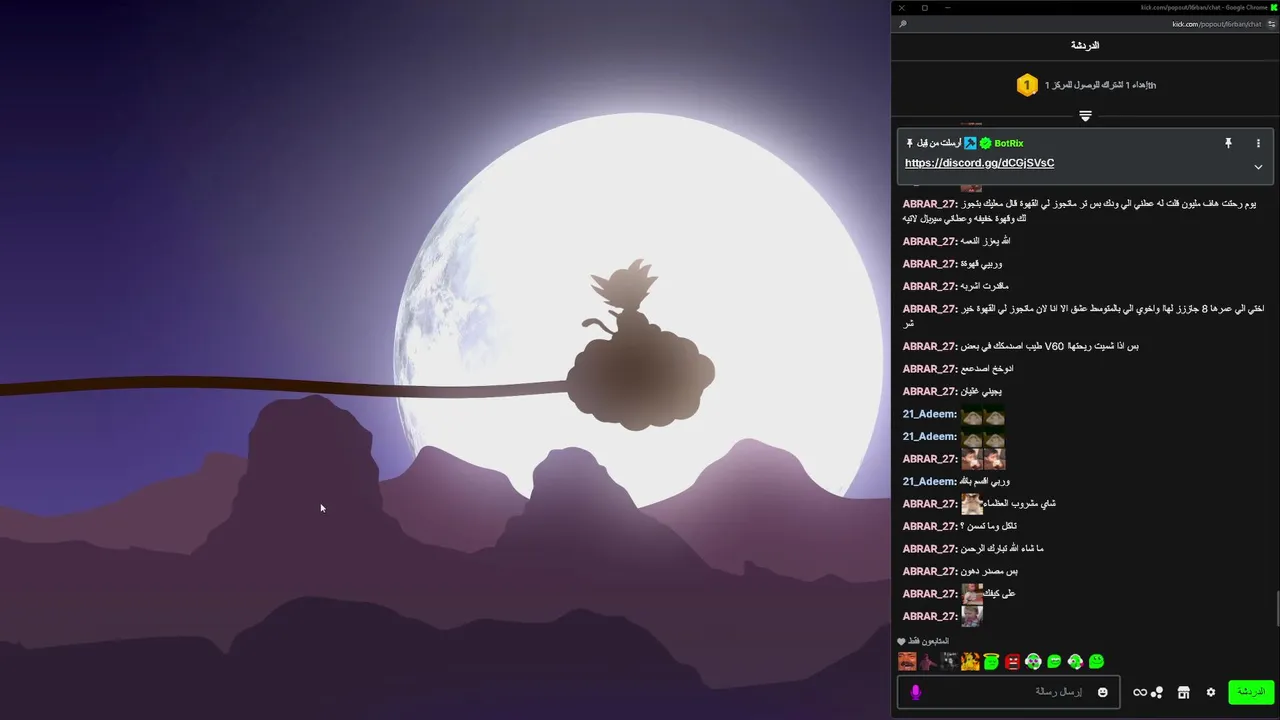This screenshot has height=720, width=1280.
Task: Click the Kick extension icon in title bar
Action: click(x=1274, y=7)
